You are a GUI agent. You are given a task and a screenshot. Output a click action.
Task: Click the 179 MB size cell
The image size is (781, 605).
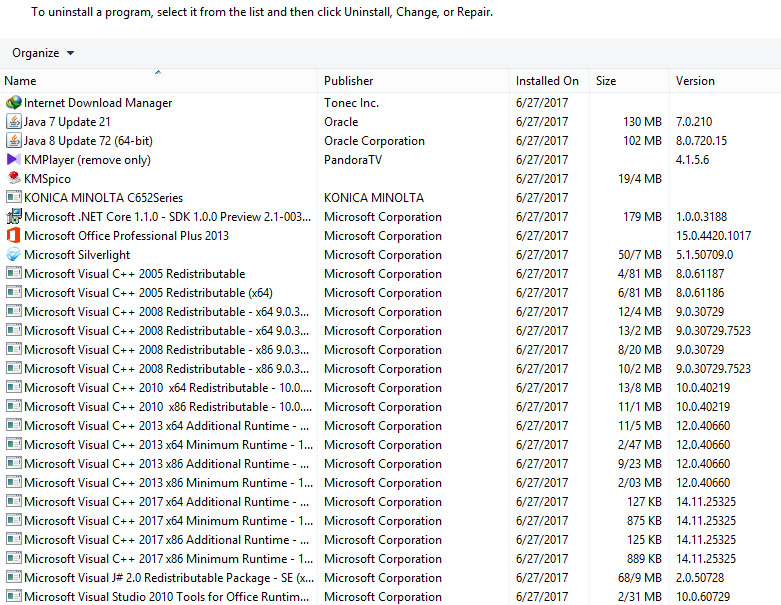pos(642,217)
